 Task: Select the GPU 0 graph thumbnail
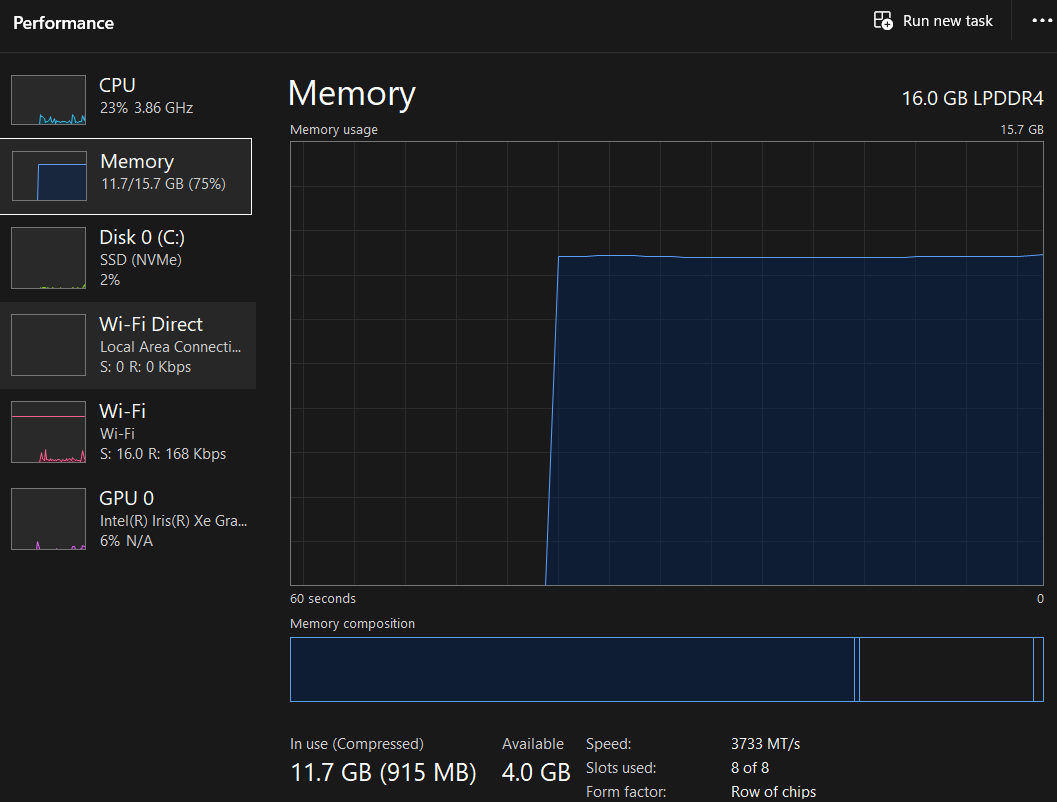[49, 518]
